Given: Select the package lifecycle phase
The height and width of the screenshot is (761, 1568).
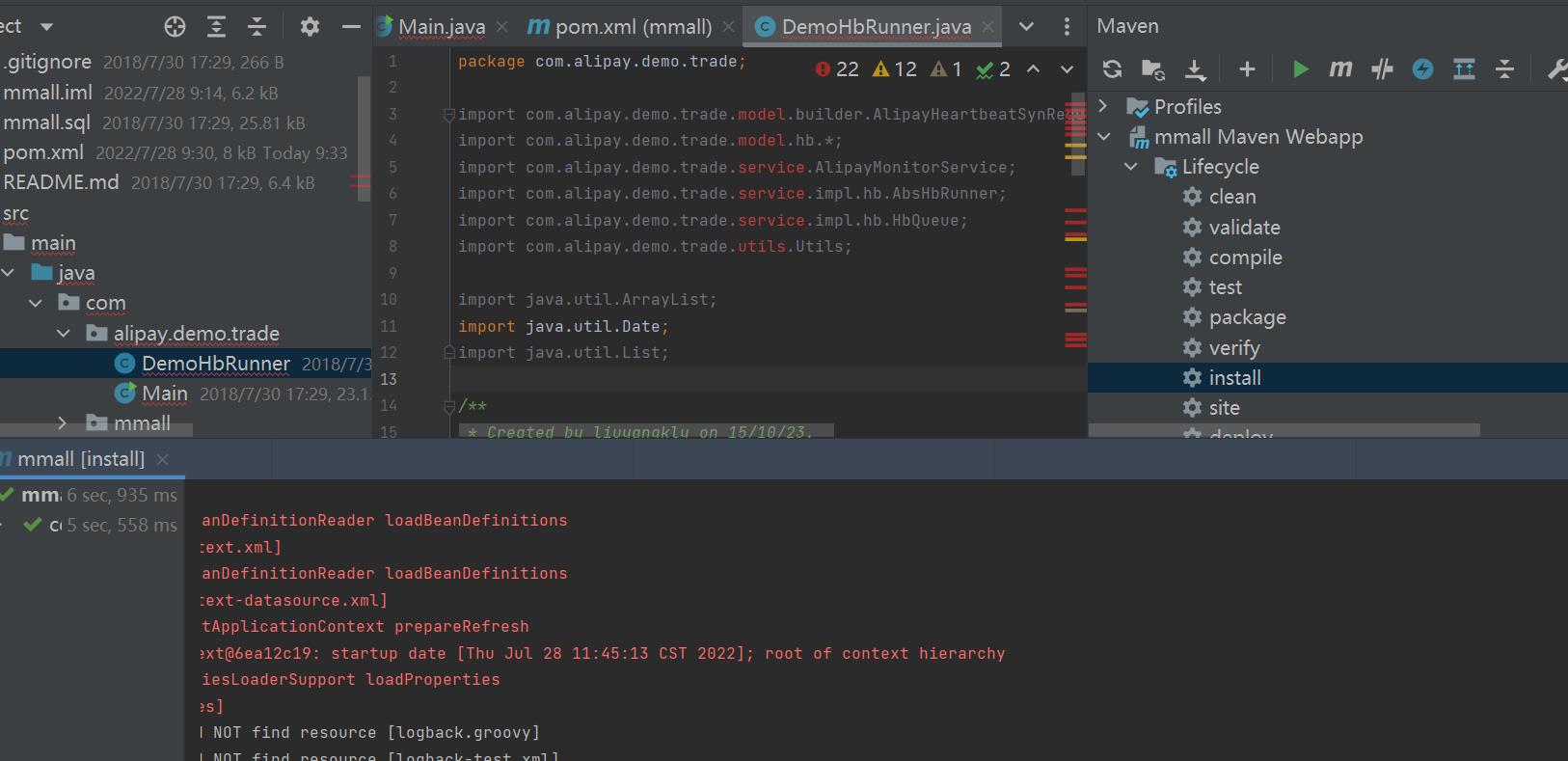Looking at the screenshot, I should pyautogui.click(x=1247, y=317).
